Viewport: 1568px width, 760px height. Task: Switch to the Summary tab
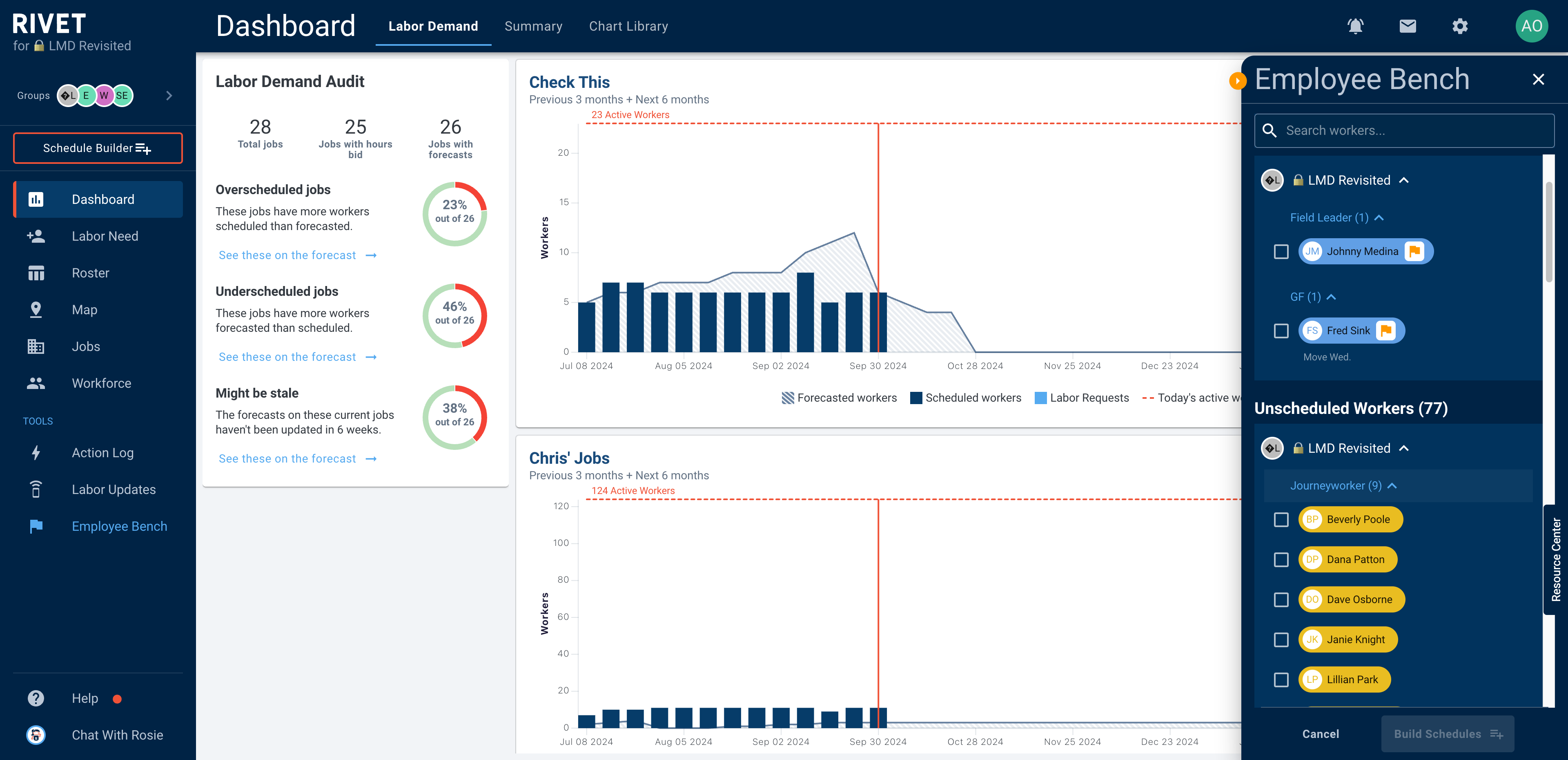533,26
